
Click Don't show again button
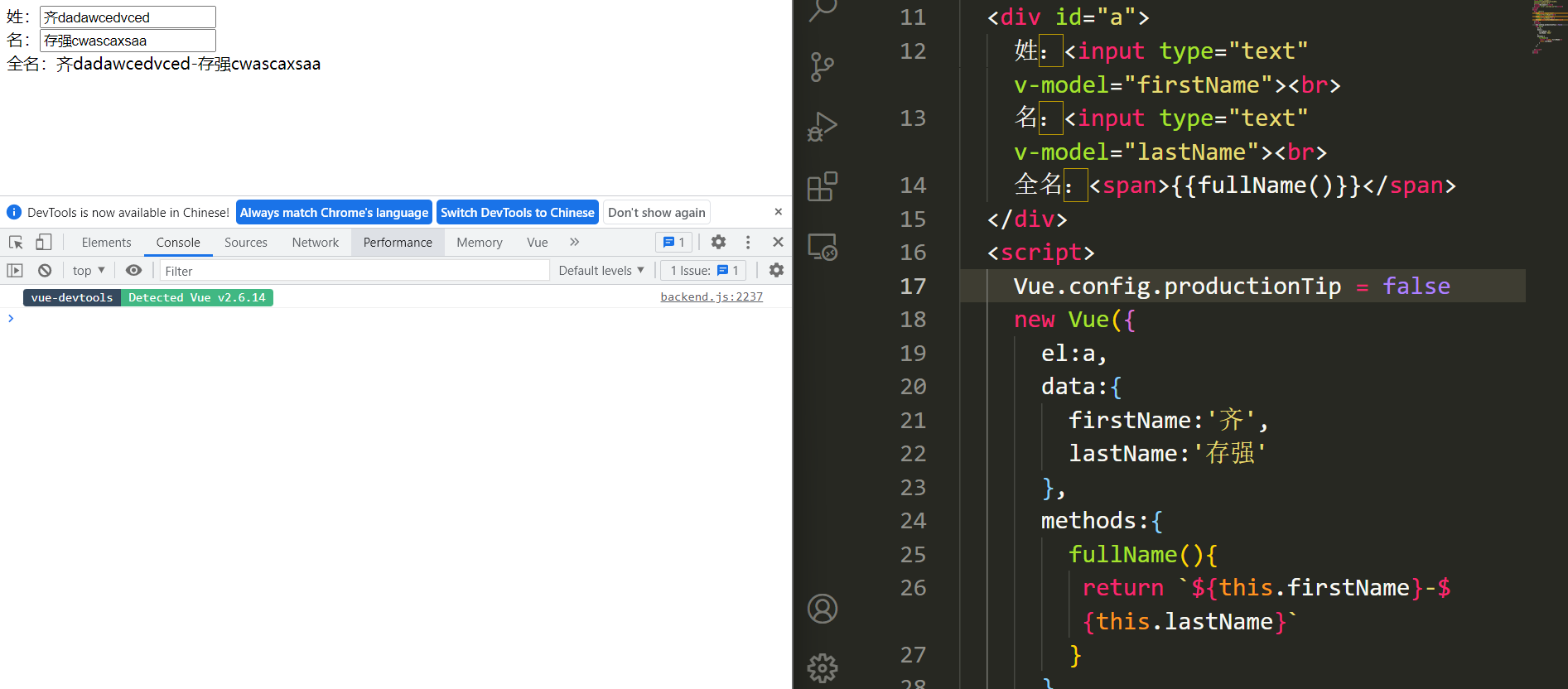(657, 212)
